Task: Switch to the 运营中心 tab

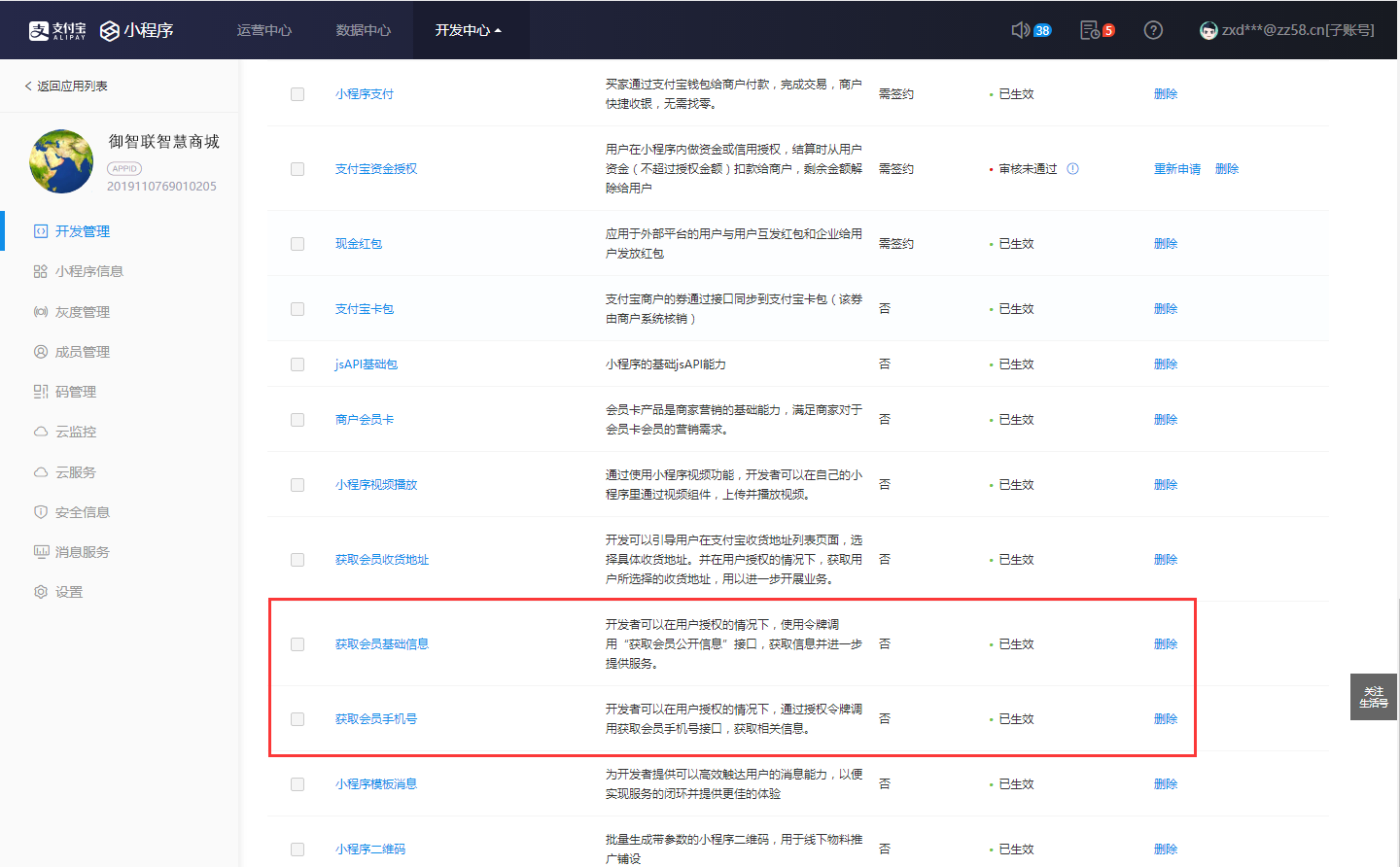Action: tap(263, 30)
